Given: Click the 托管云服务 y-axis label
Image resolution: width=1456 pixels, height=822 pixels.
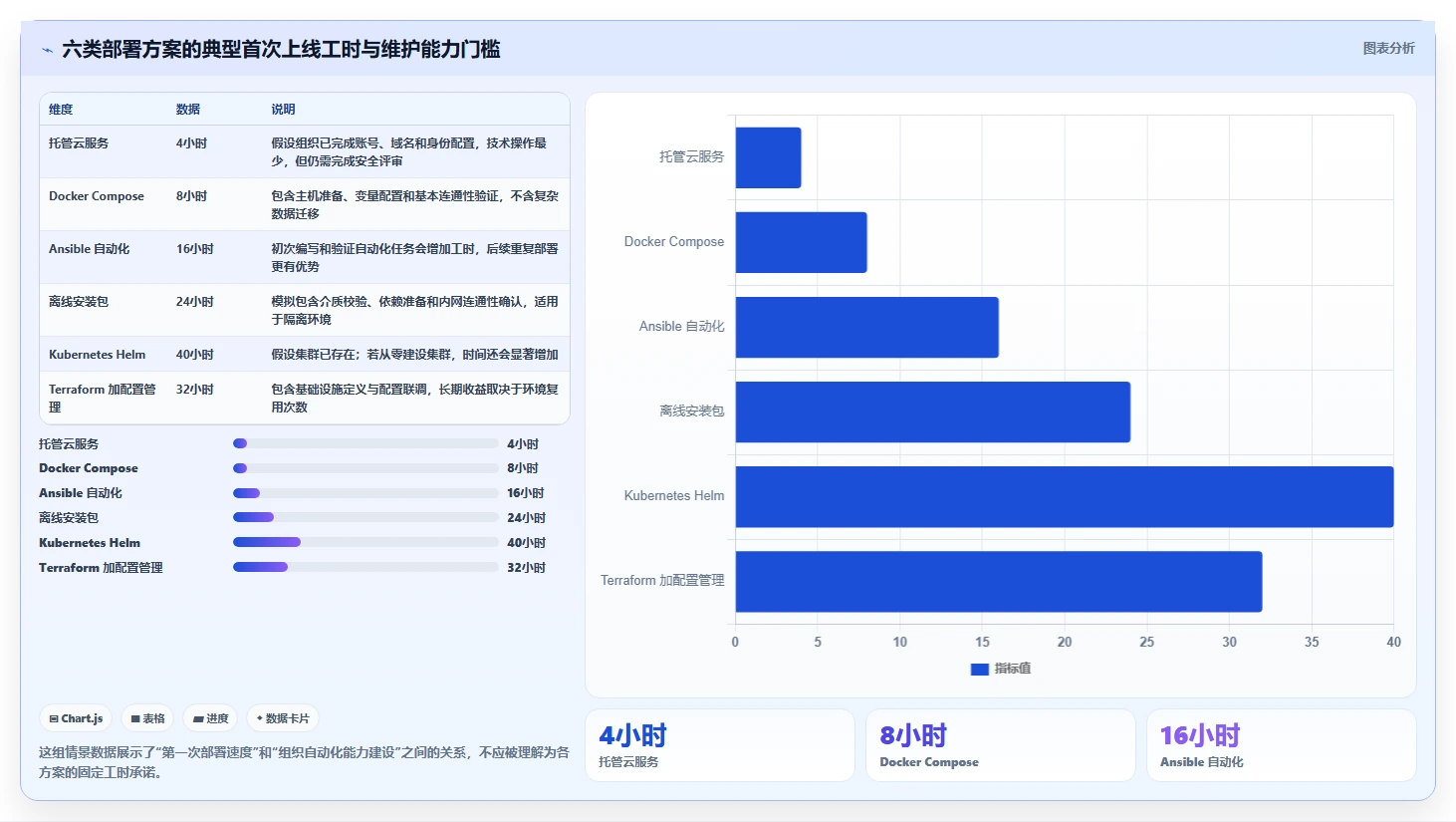Looking at the screenshot, I should click(x=692, y=157).
